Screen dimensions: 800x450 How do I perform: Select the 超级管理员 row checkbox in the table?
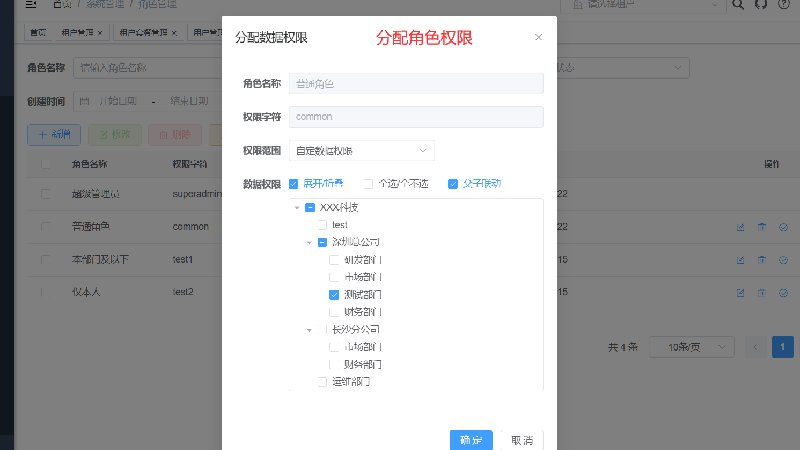[45, 194]
